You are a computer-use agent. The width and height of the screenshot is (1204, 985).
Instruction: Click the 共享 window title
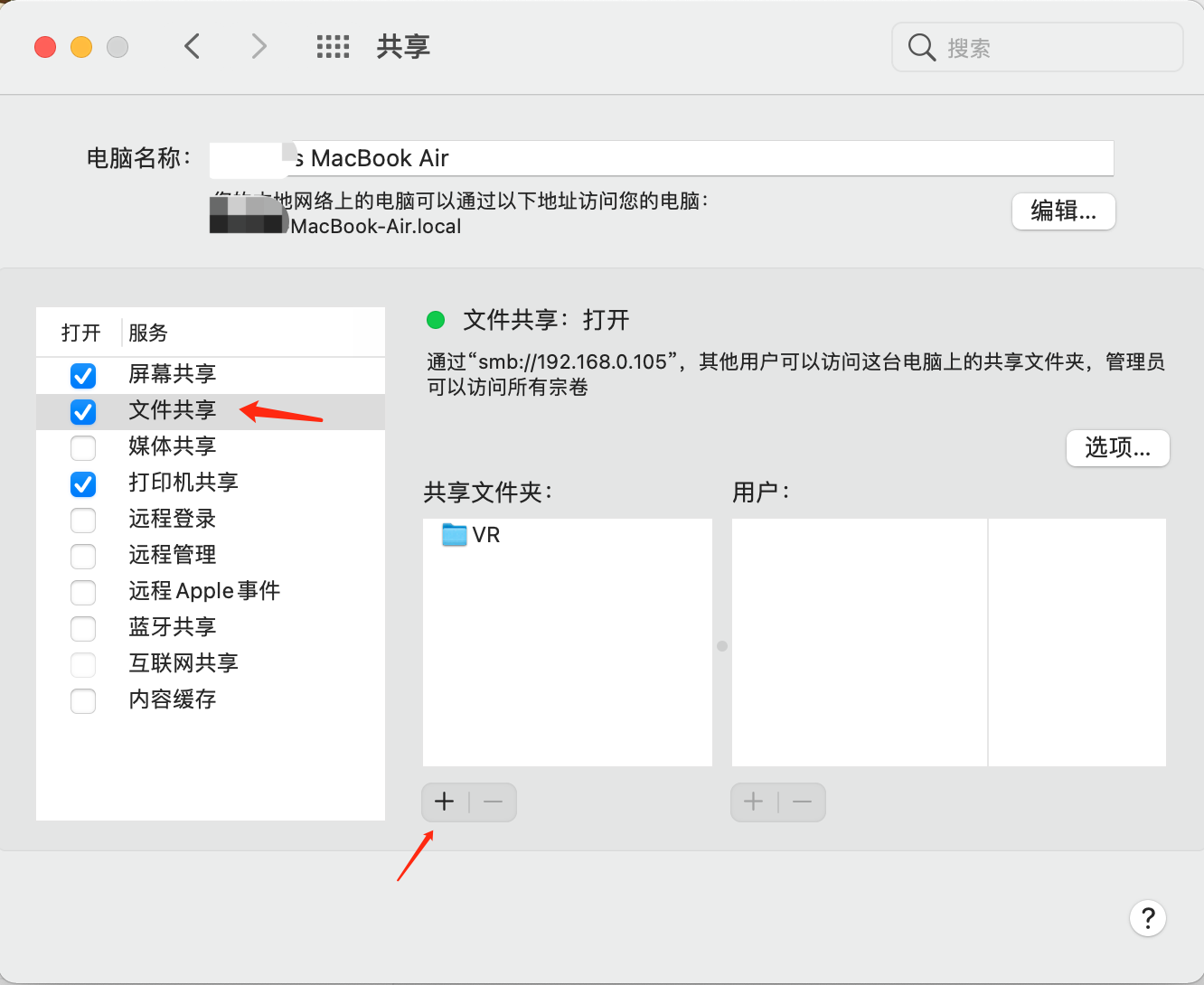point(403,46)
